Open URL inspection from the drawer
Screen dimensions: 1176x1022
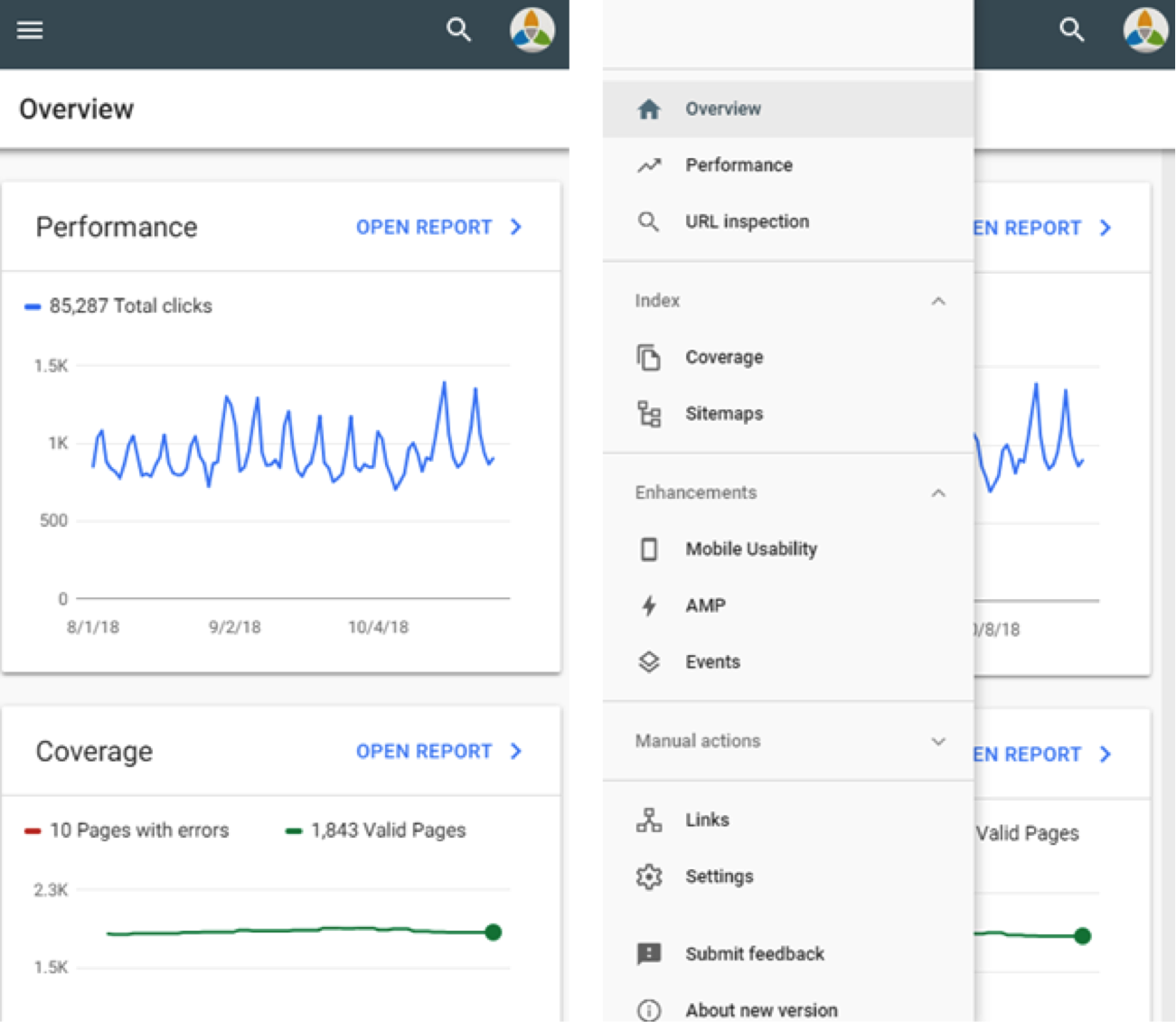748,221
